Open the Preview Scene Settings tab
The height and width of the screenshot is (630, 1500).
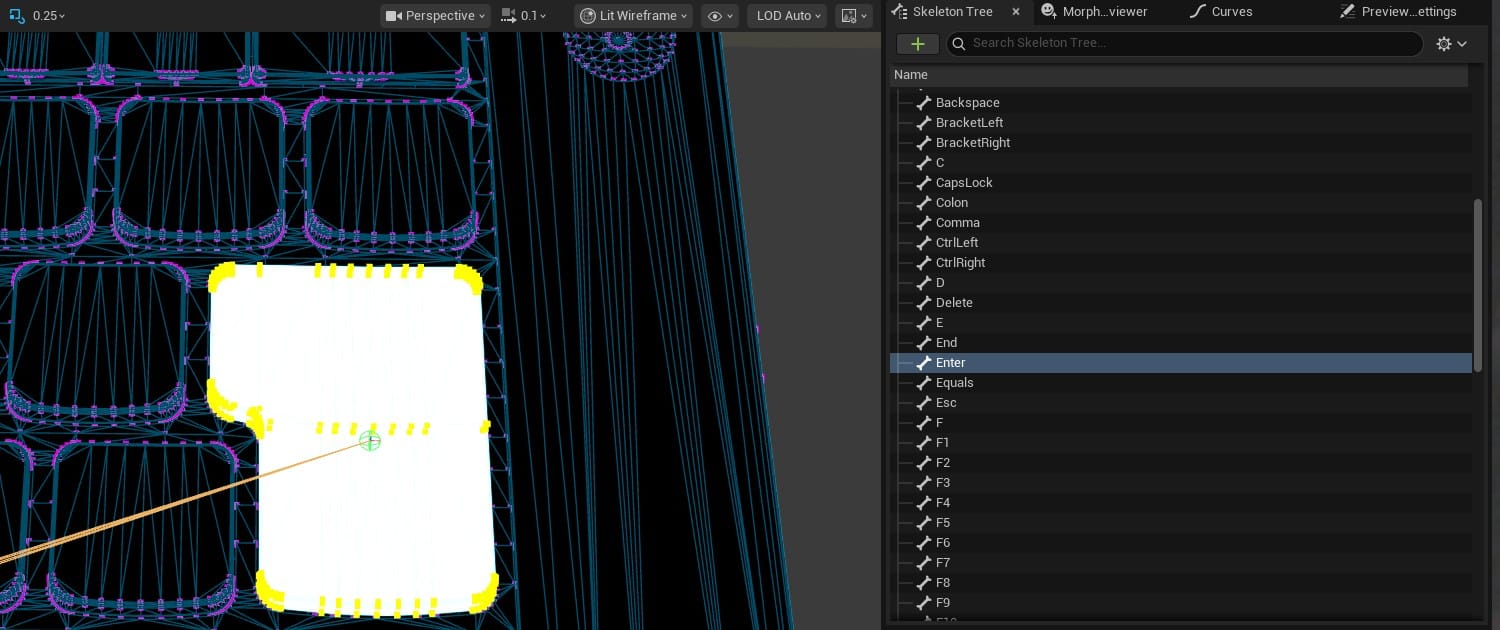1398,12
